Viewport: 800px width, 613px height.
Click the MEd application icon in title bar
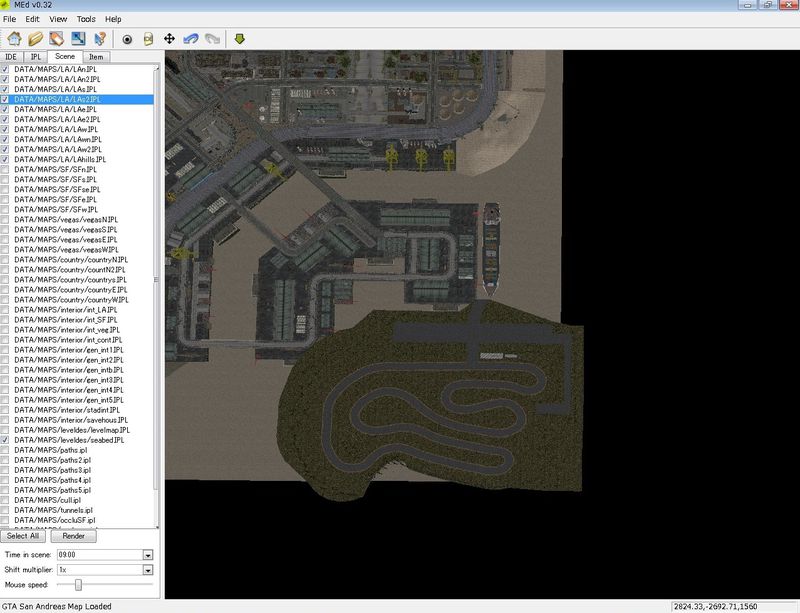5,5
